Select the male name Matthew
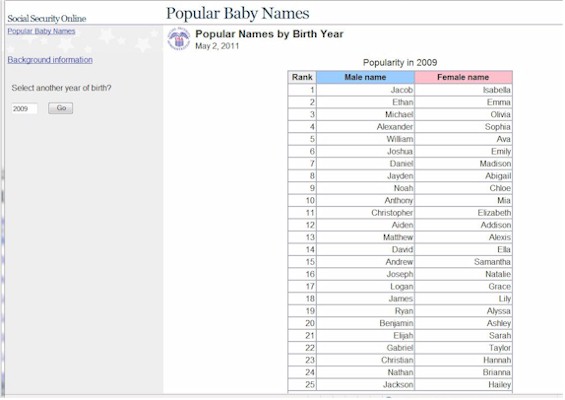Screen dimensions: 565x400 (x=398, y=237)
